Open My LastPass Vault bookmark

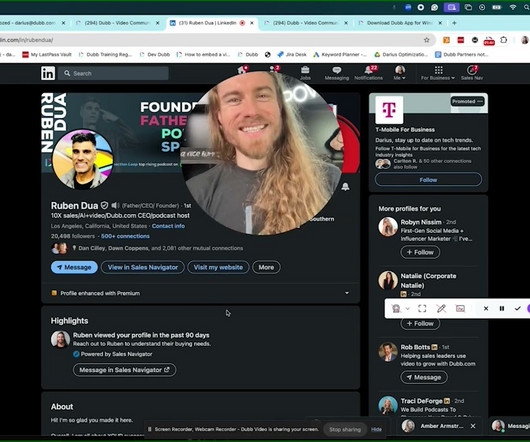[47, 54]
